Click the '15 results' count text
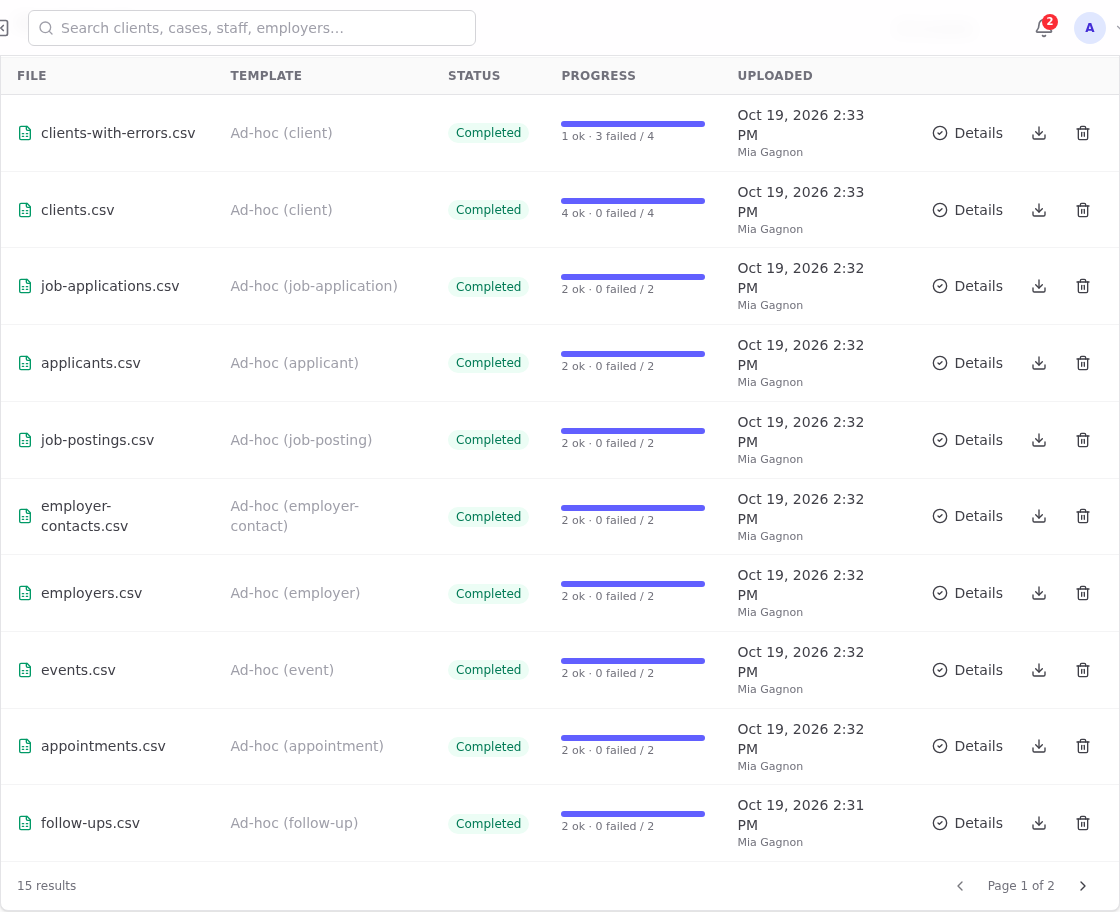 [x=46, y=886]
